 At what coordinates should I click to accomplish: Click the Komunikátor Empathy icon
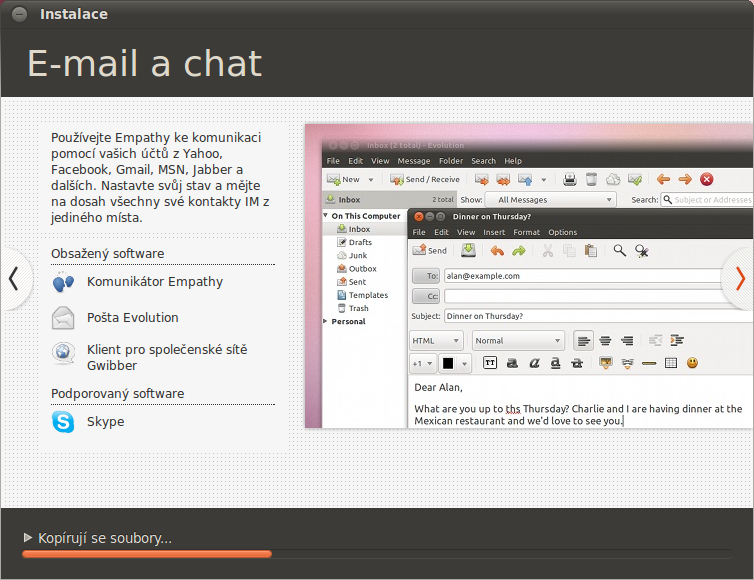[63, 282]
